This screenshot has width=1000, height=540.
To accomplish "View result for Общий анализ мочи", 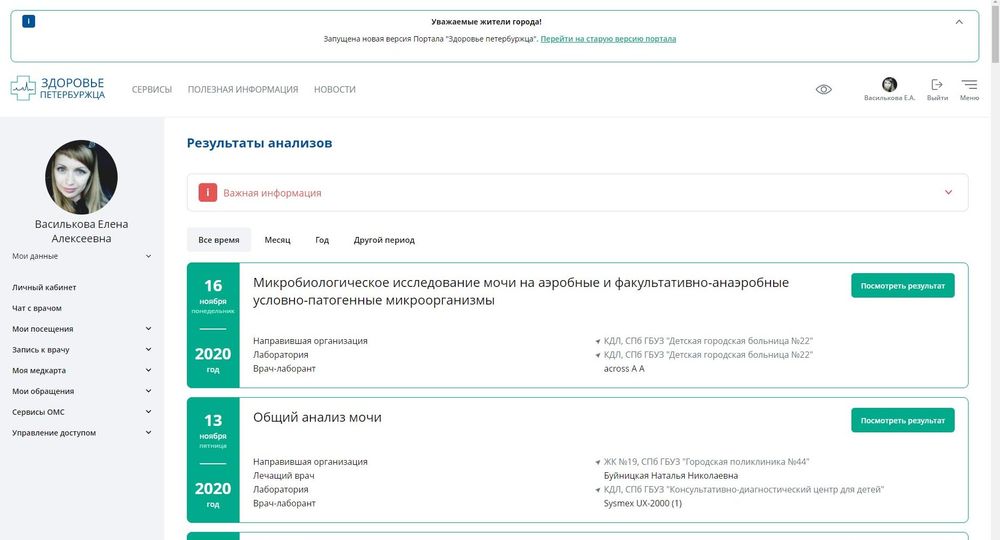I will click(x=902, y=420).
